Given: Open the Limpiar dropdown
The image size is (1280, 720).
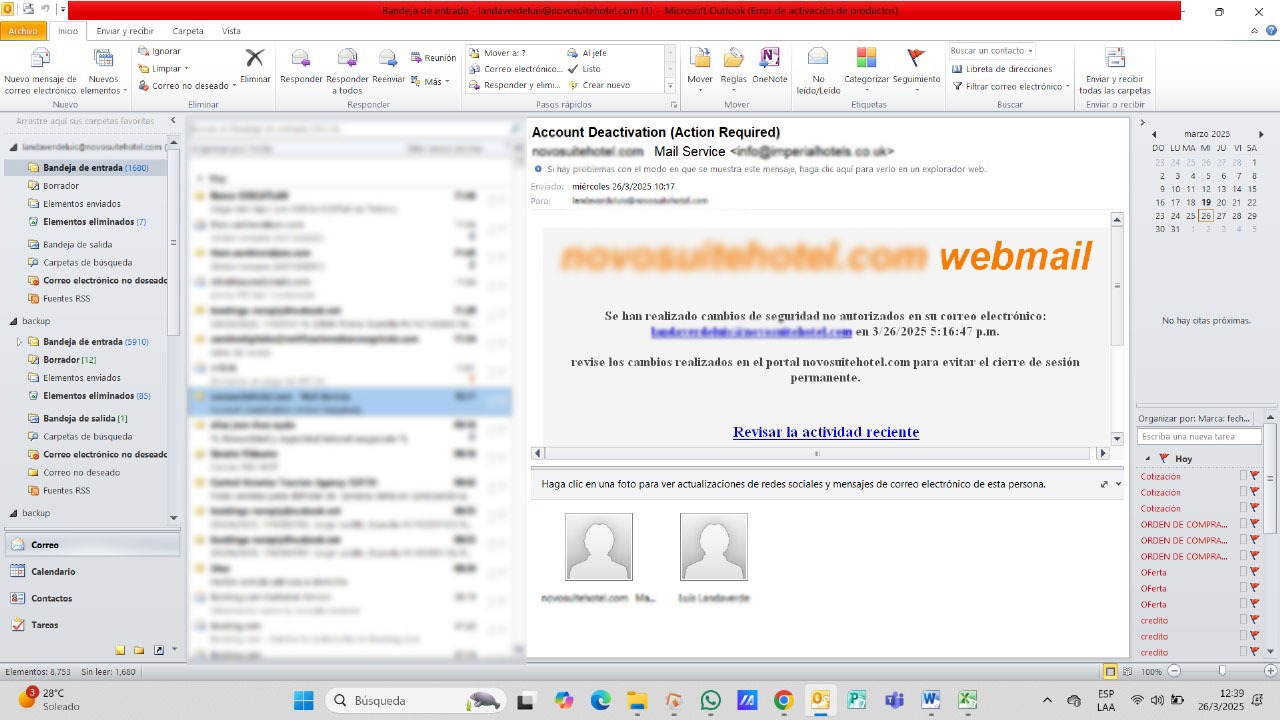Looking at the screenshot, I should click(164, 69).
